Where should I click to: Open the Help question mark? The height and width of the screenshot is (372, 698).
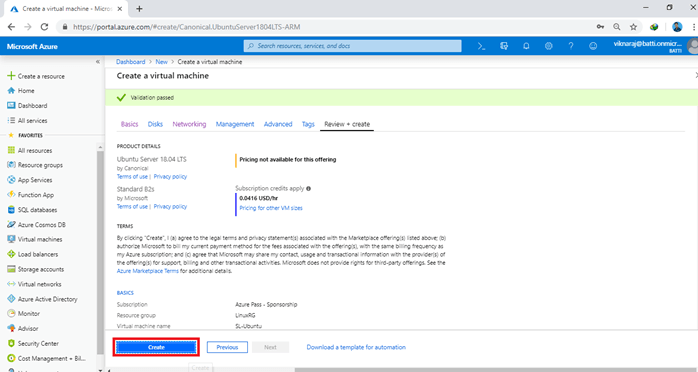click(571, 46)
